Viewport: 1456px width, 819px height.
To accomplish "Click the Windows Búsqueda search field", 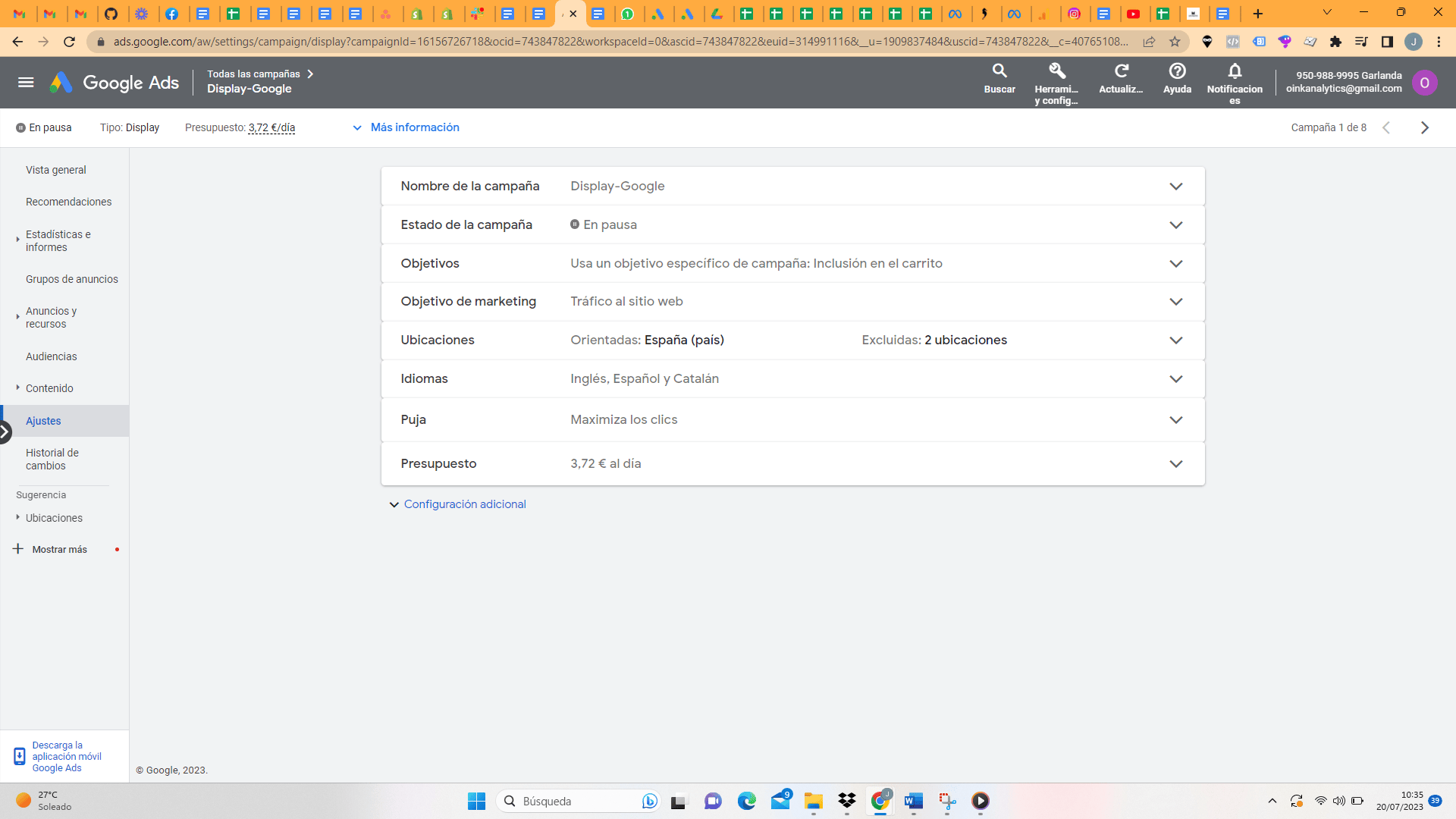I will (578, 801).
